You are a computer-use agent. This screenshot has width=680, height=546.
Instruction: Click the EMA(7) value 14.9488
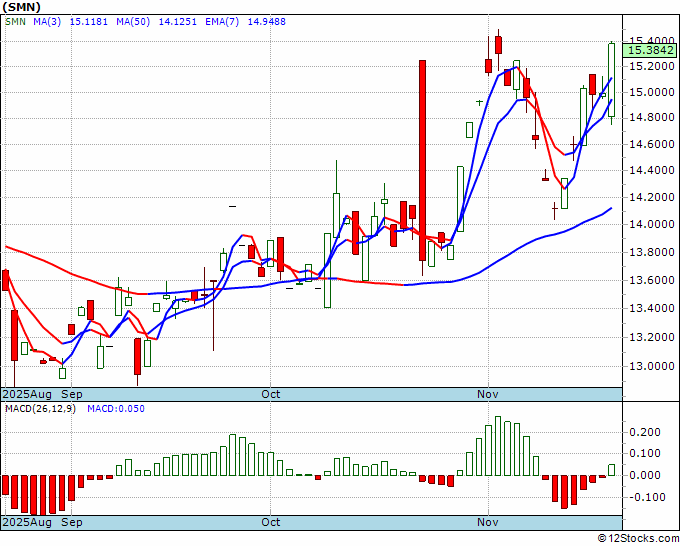266,21
